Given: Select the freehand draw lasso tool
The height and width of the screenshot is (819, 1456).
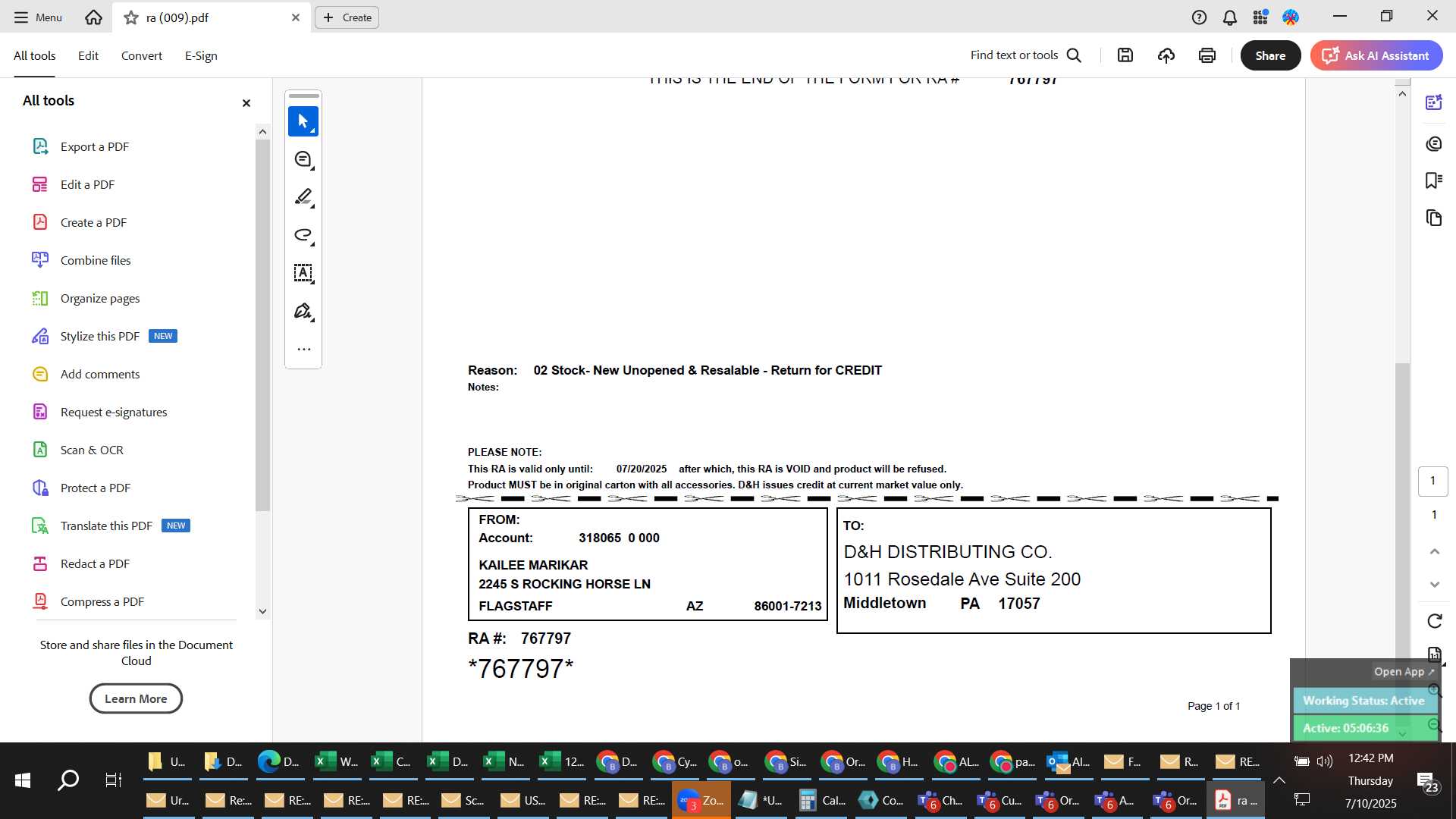Looking at the screenshot, I should point(303,235).
